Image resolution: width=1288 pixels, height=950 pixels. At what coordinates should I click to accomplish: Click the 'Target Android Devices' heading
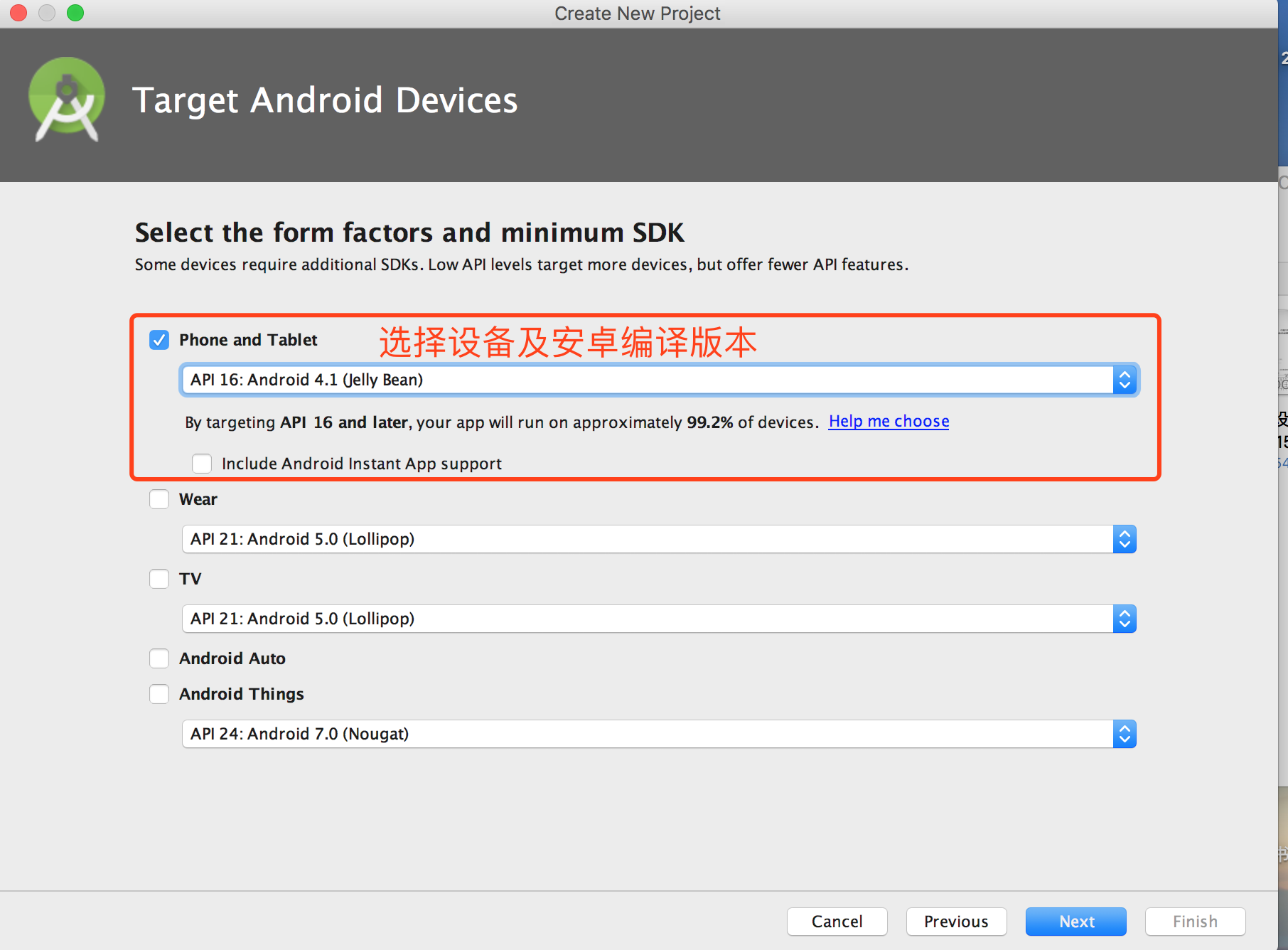[x=325, y=100]
